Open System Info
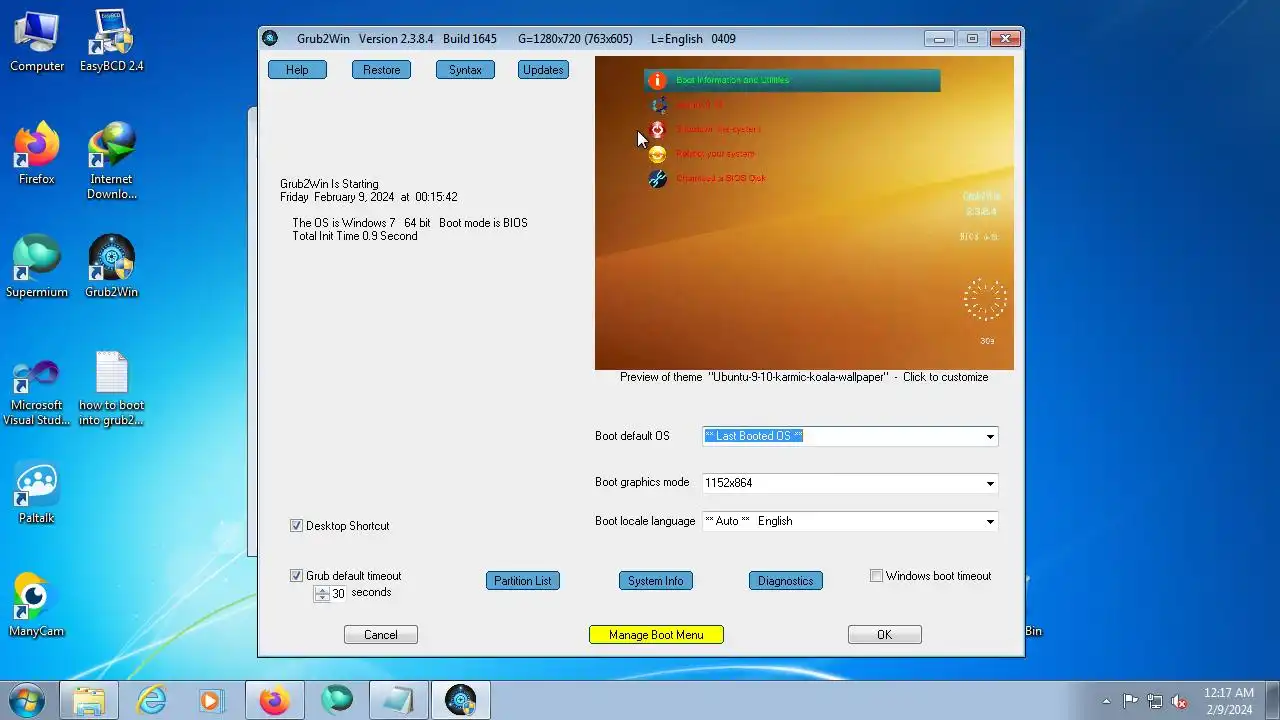The width and height of the screenshot is (1280, 720). (656, 581)
